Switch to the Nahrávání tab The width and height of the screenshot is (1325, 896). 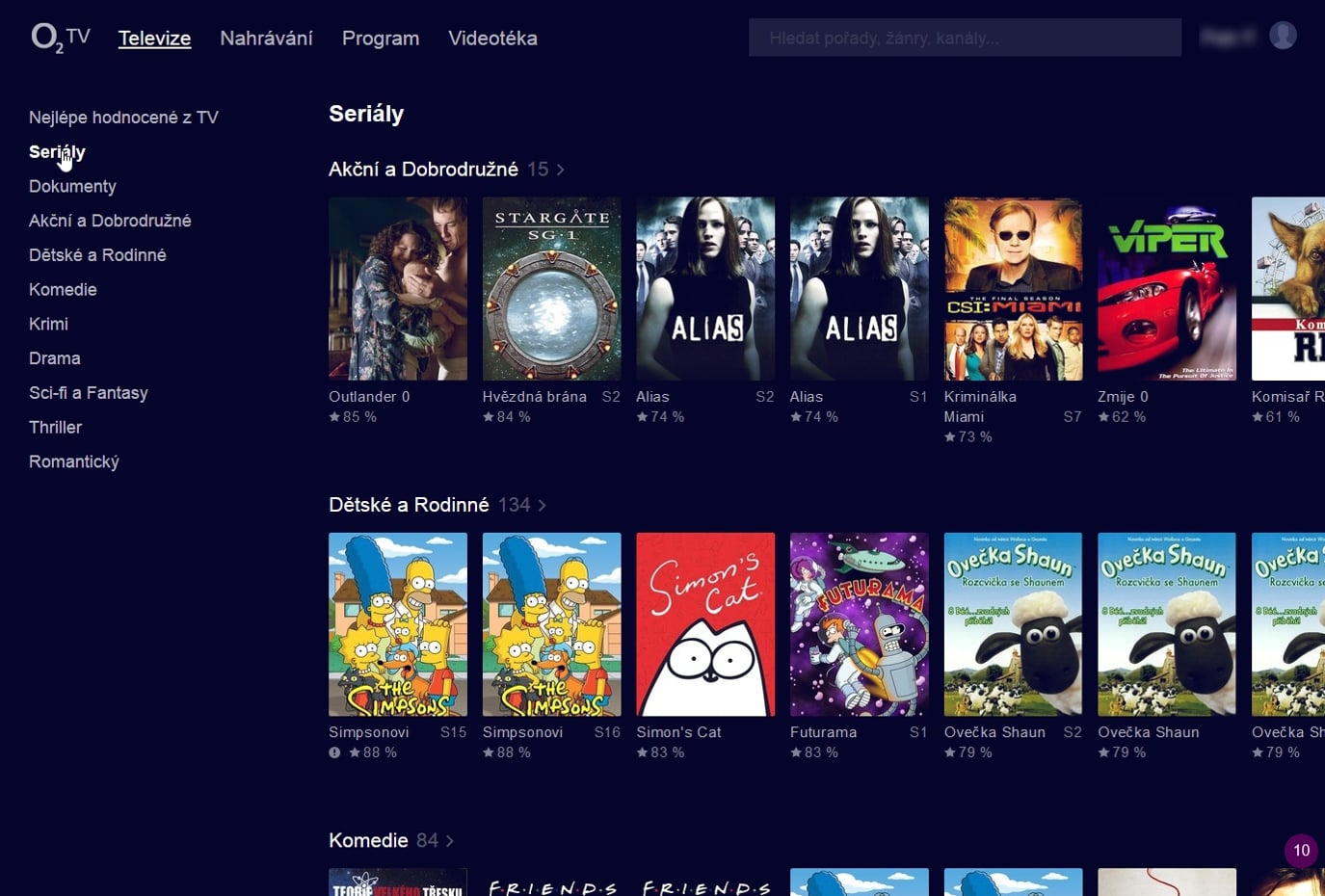(266, 39)
